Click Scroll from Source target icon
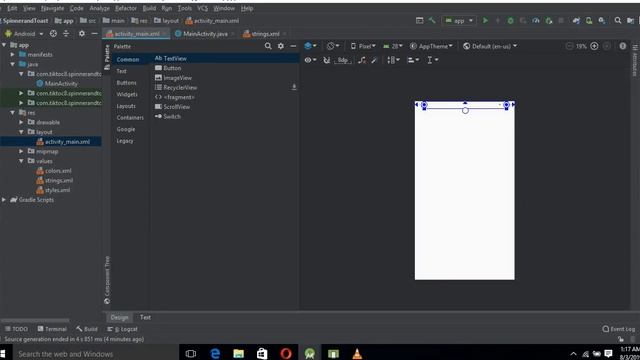Screen dimensions: 640x360 click(x=53, y=33)
